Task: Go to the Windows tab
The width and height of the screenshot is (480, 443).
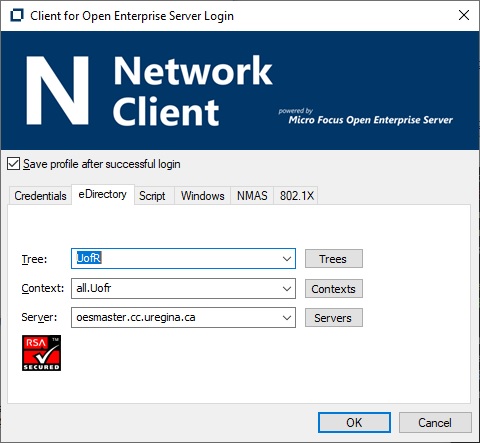Action: (202, 196)
